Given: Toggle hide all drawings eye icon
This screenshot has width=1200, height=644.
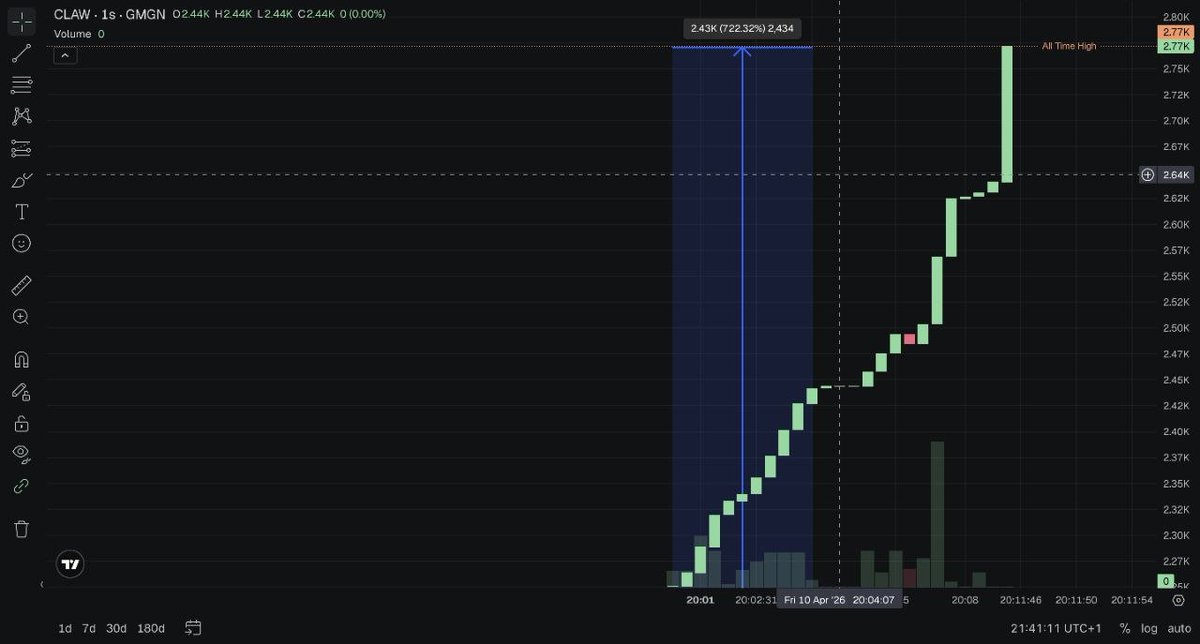Looking at the screenshot, I should (22, 454).
